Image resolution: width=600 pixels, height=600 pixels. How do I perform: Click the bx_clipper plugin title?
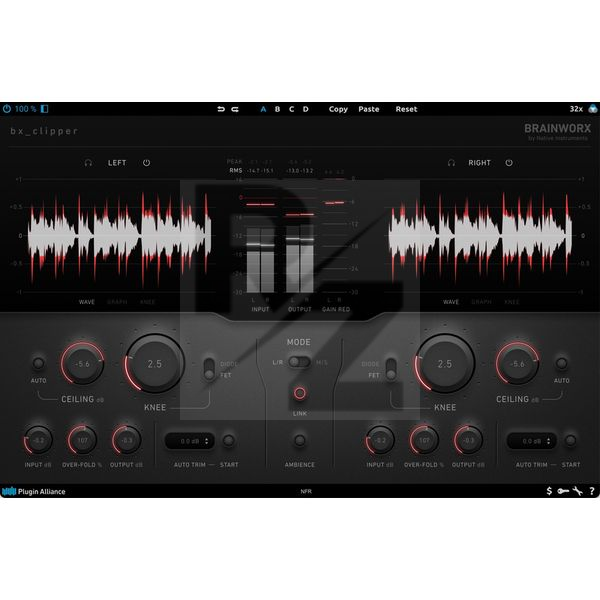pyautogui.click(x=44, y=131)
